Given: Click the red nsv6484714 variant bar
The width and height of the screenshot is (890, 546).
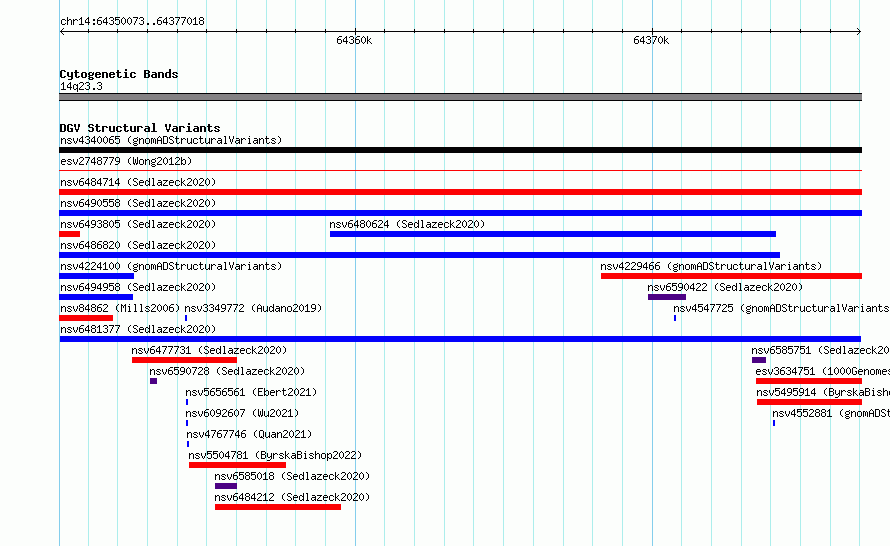Looking at the screenshot, I should (460, 192).
